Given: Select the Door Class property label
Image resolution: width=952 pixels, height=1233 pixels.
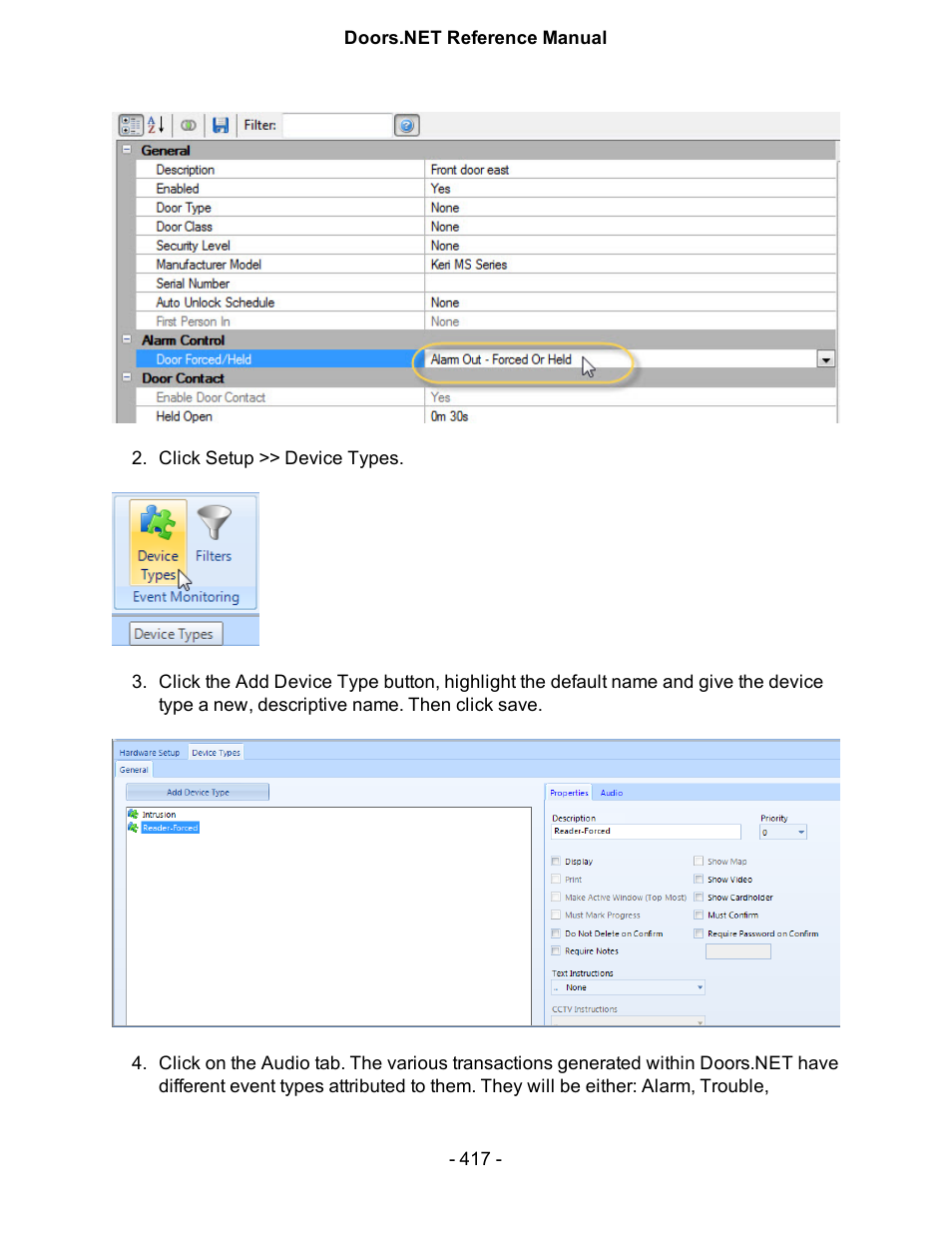Looking at the screenshot, I should tap(184, 227).
